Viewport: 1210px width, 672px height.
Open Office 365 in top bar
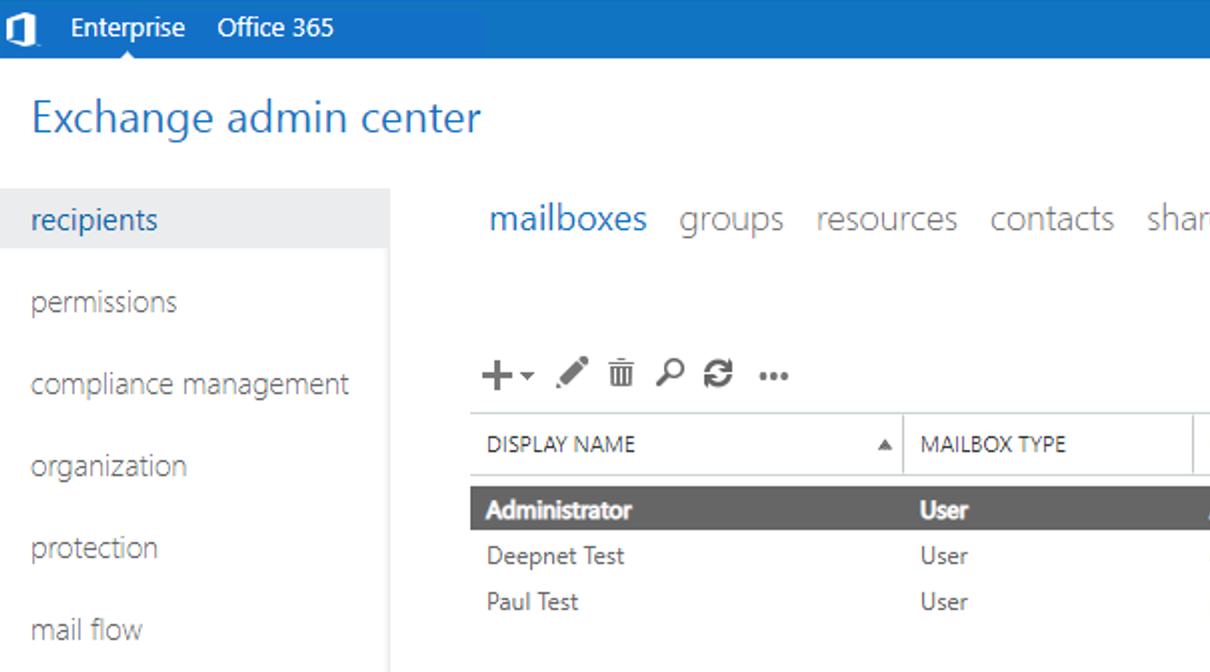tap(275, 28)
